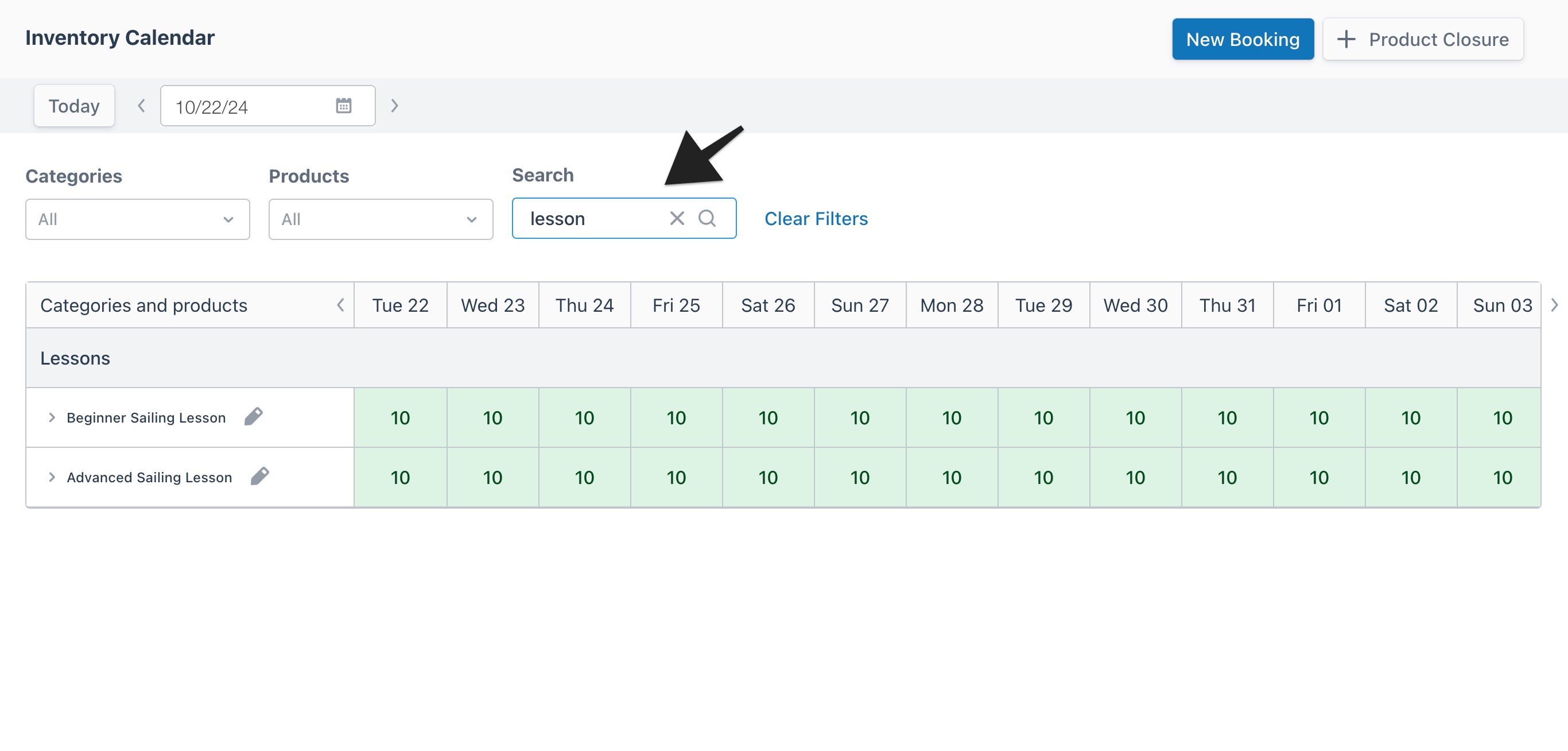Go to the previous date range arrow
The image size is (1568, 751).
pos(141,106)
